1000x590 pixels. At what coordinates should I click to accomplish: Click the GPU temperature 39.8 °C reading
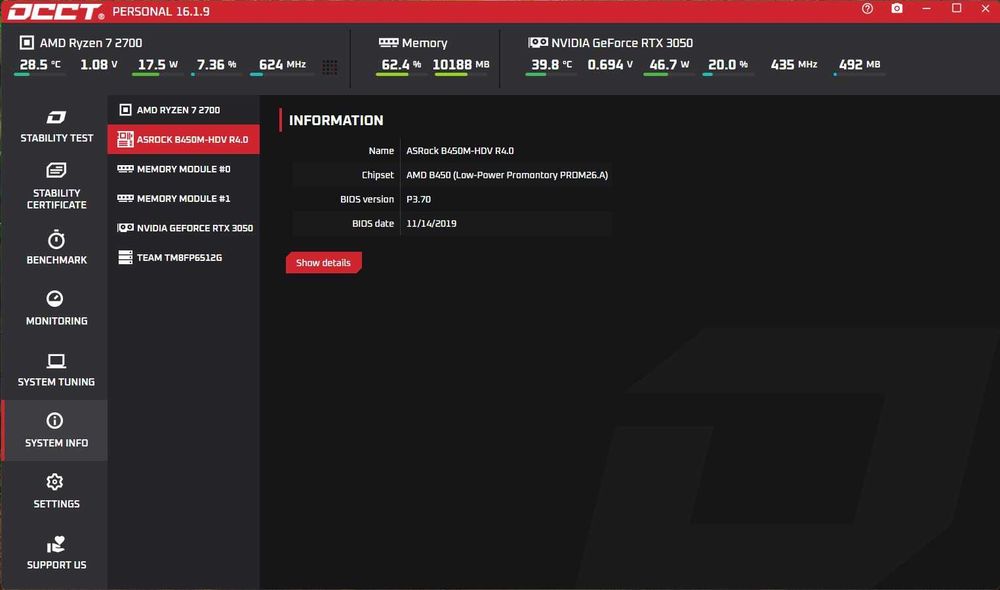click(x=552, y=64)
